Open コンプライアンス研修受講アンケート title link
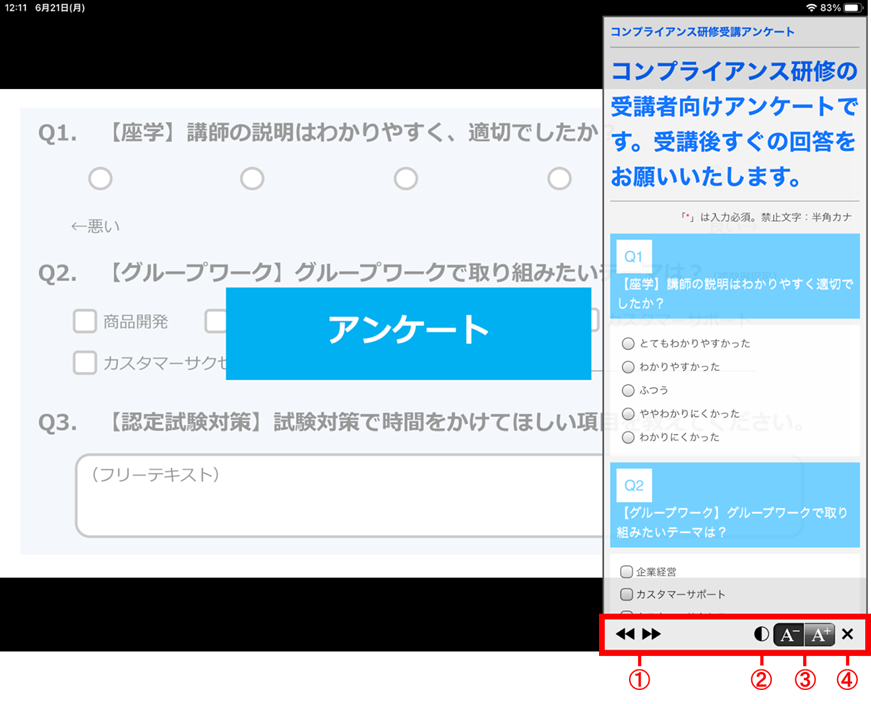The image size is (871, 704). [703, 32]
